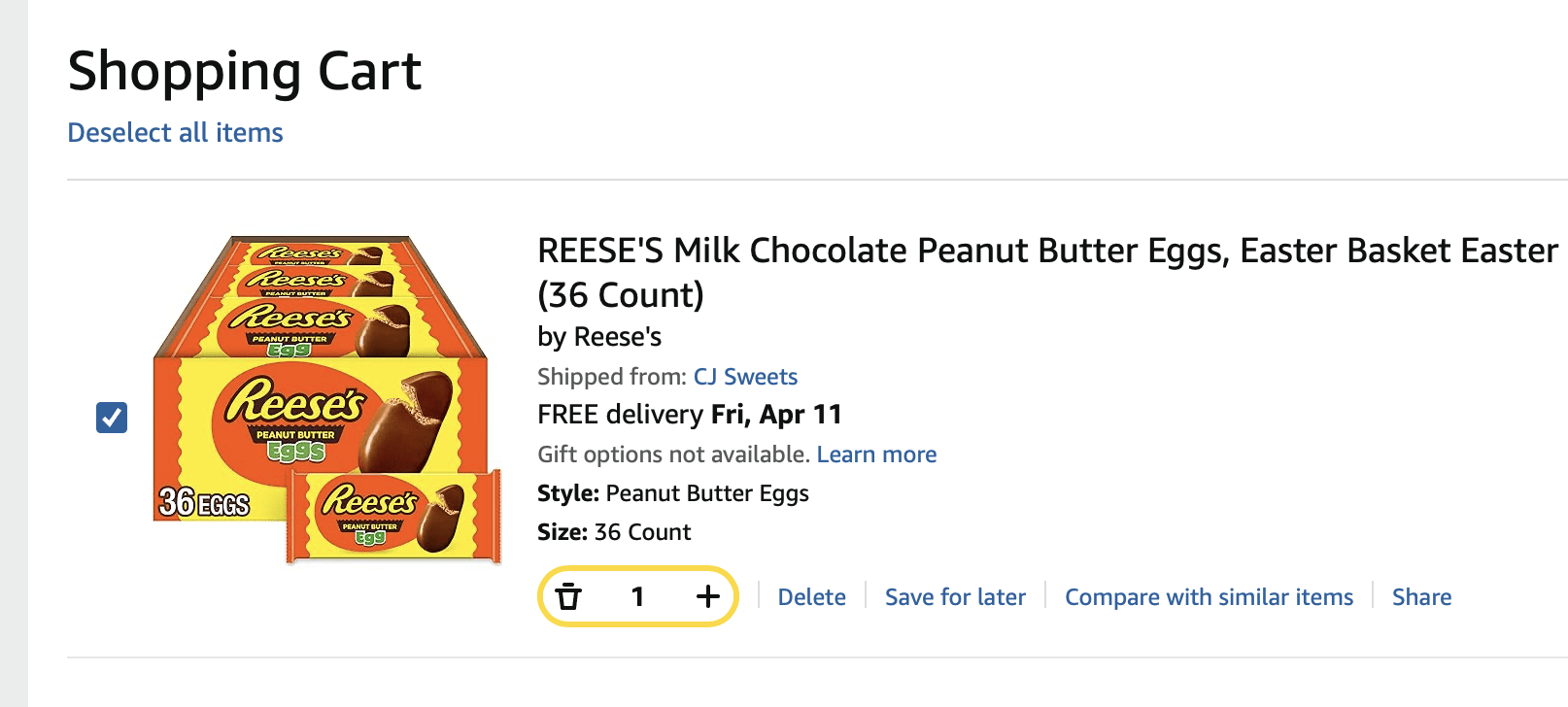Click the Style: Peanut Butter Eggs text
The image size is (1568, 707).
673,493
